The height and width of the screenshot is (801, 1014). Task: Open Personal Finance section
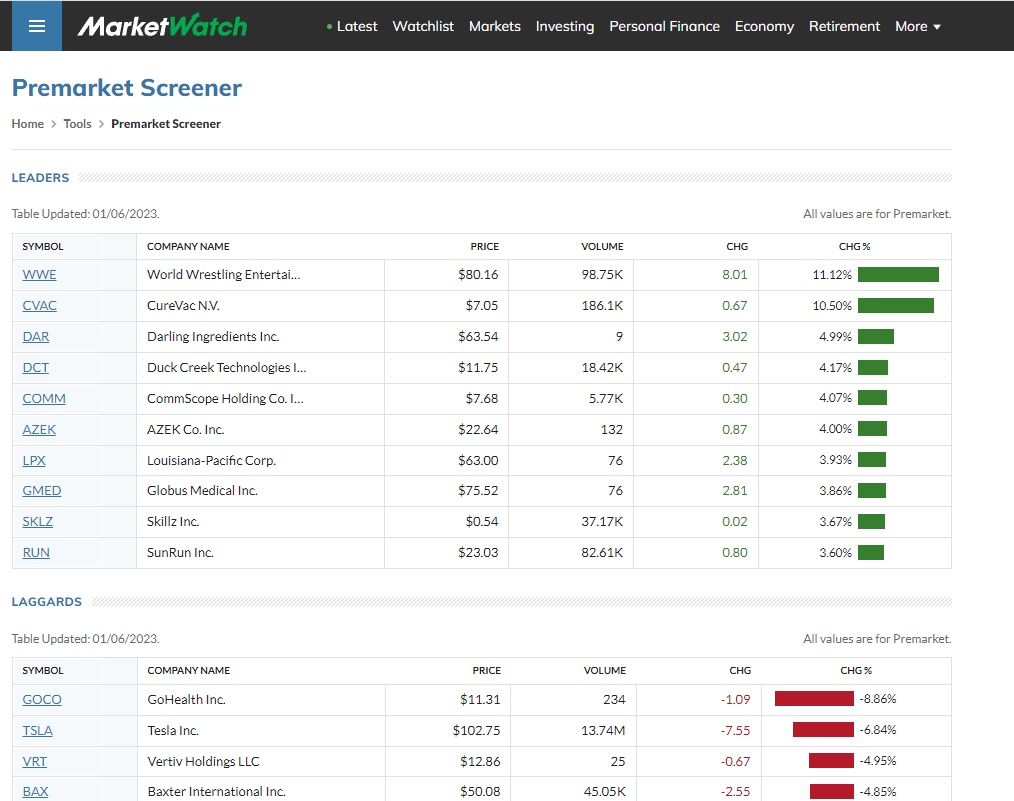click(664, 27)
